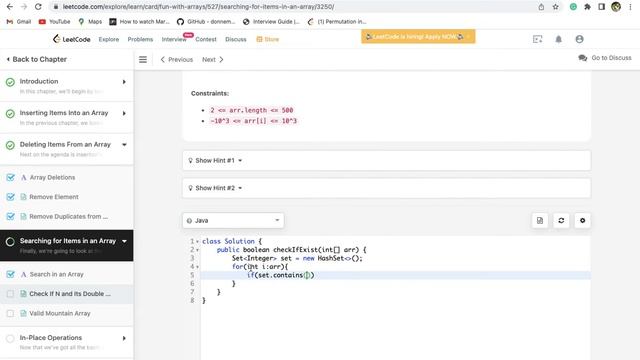640x360 pixels.
Task: Open Remove Element problem
Action: point(54,197)
